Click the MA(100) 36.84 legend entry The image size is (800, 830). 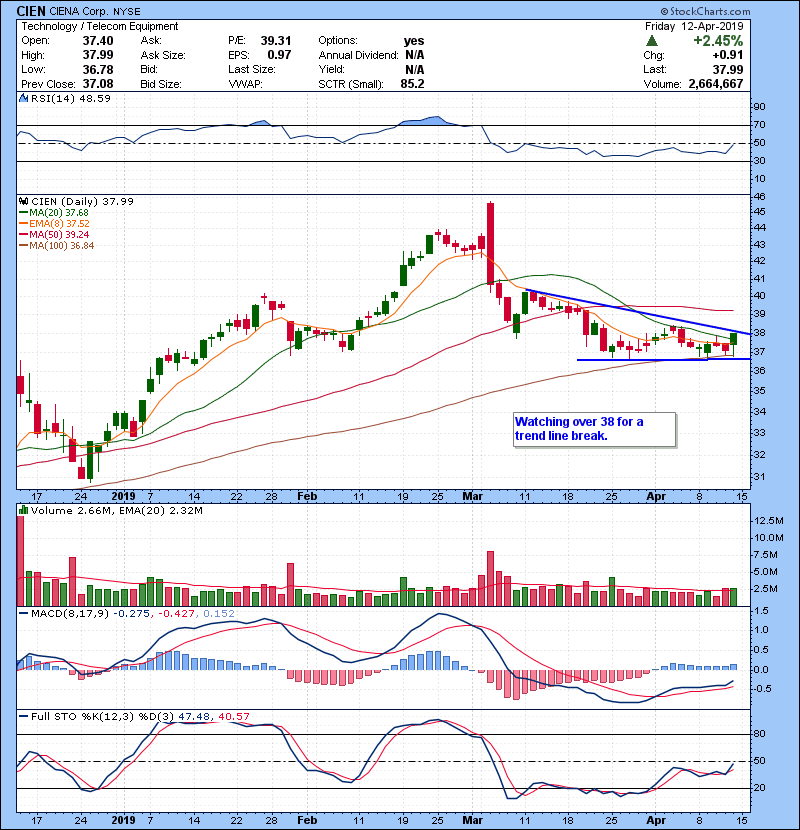coord(57,246)
